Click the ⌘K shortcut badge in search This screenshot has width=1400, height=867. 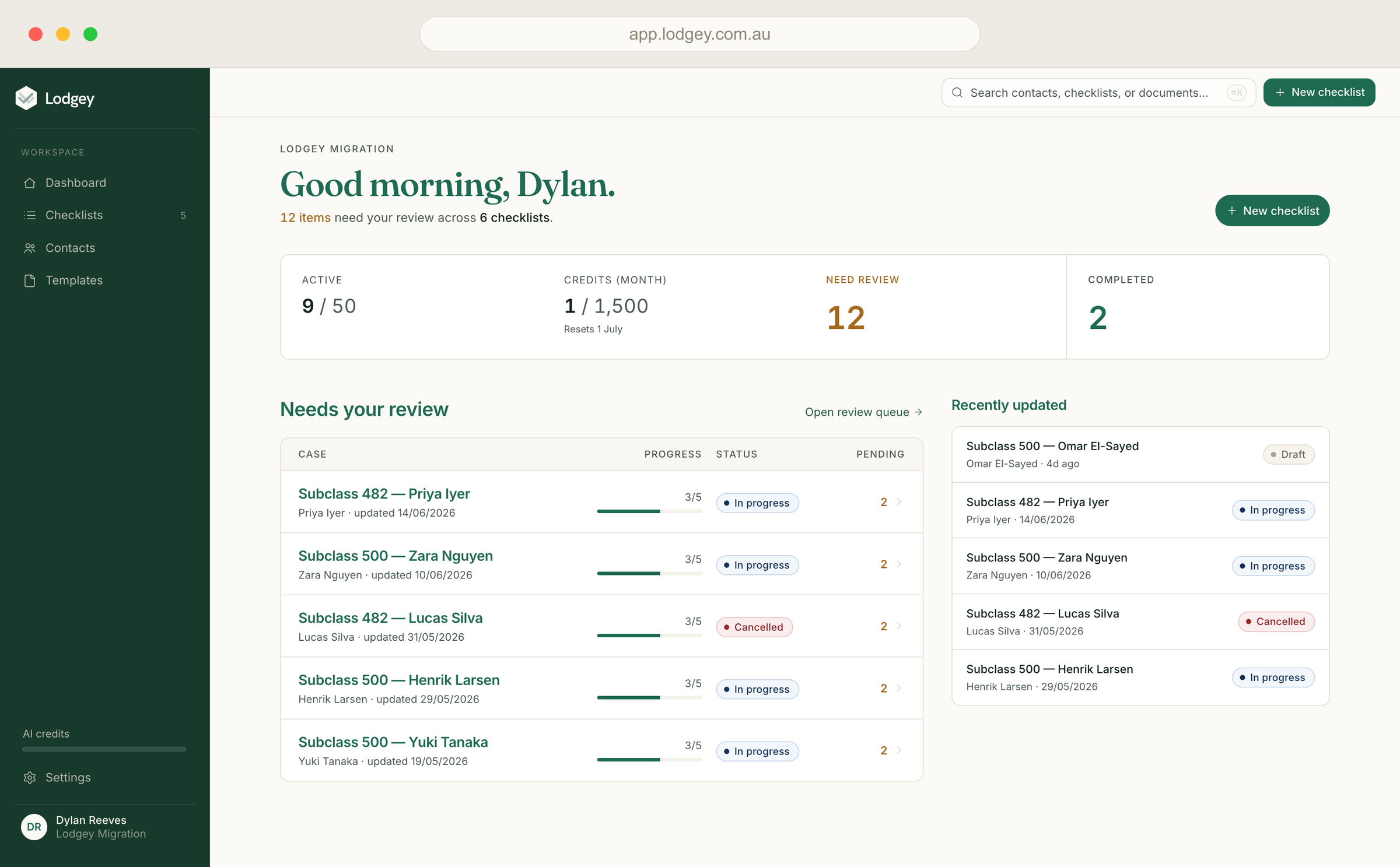(1236, 93)
